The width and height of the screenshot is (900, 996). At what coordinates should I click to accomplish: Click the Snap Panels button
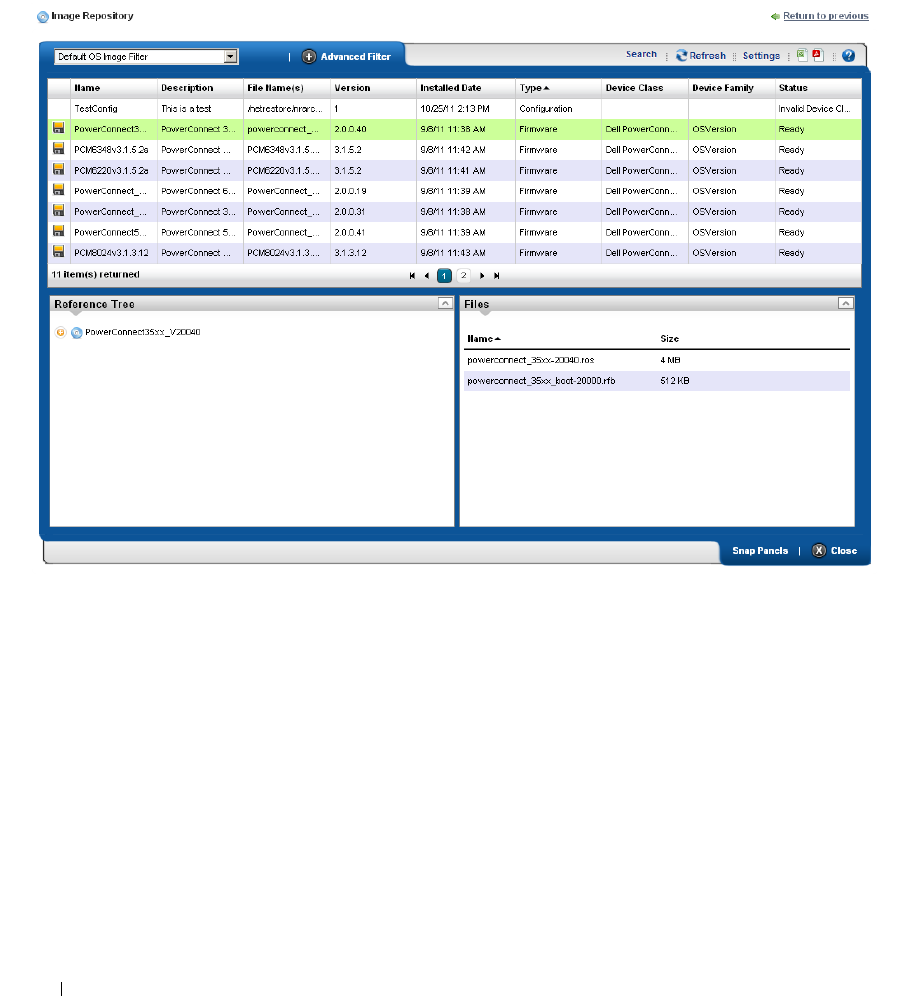click(x=760, y=551)
